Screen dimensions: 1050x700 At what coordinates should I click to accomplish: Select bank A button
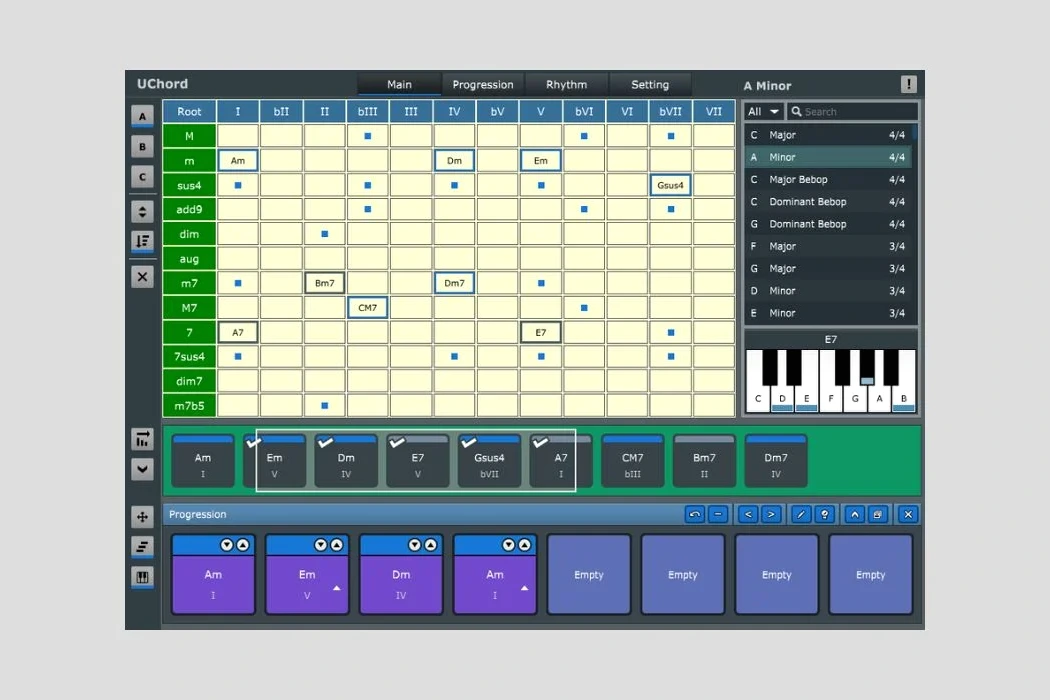coord(142,117)
